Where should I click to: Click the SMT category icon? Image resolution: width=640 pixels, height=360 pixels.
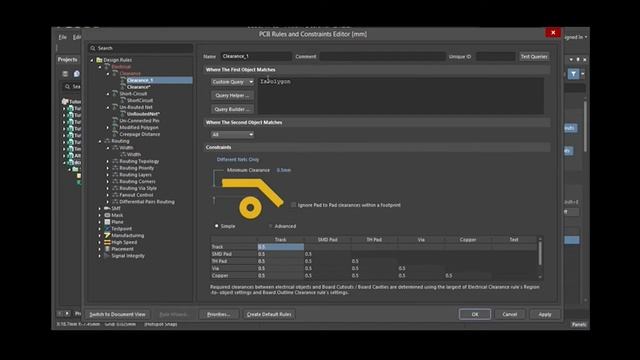tap(107, 209)
